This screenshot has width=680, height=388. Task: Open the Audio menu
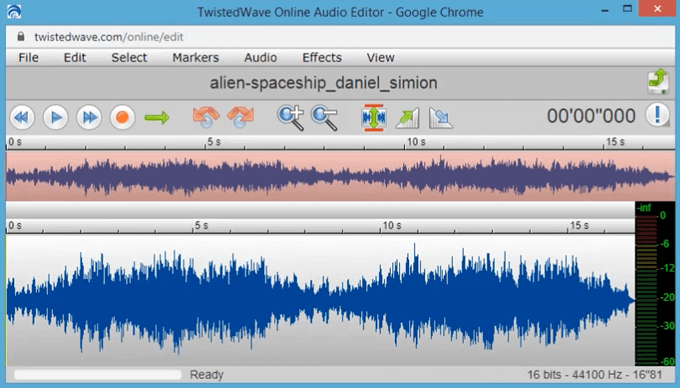click(261, 58)
